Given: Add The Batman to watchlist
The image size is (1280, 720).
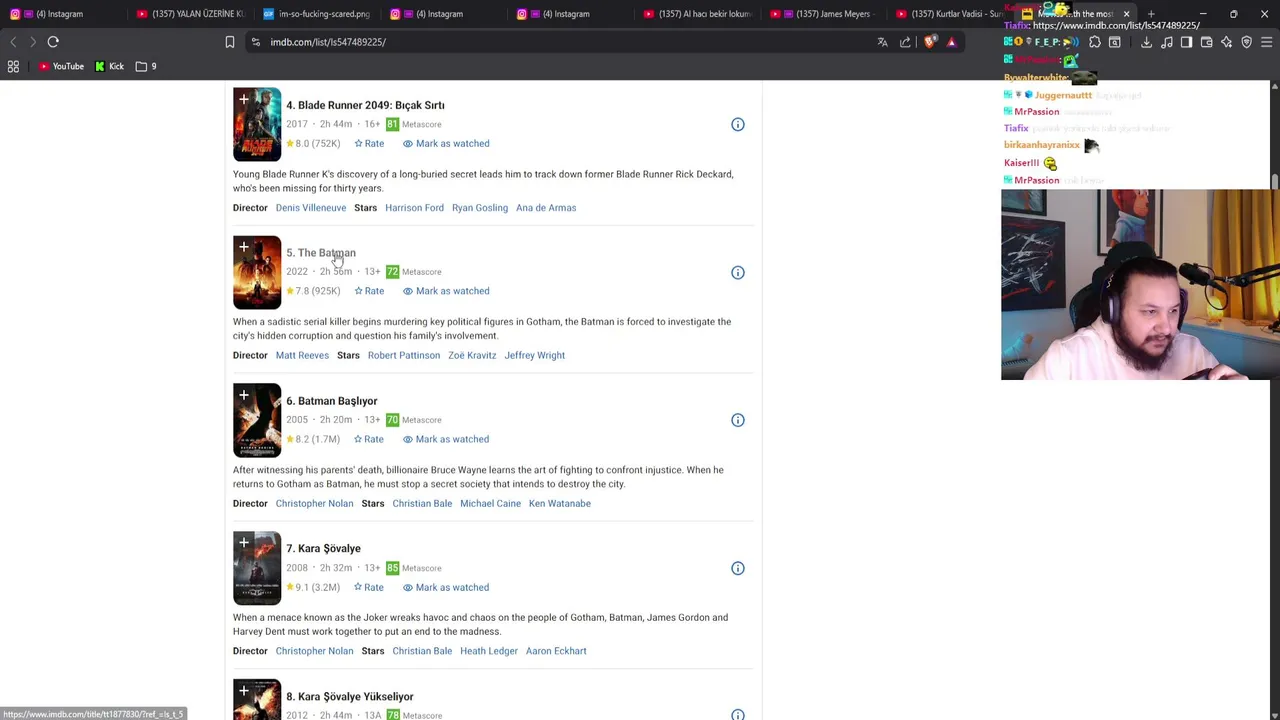Looking at the screenshot, I should (x=243, y=247).
